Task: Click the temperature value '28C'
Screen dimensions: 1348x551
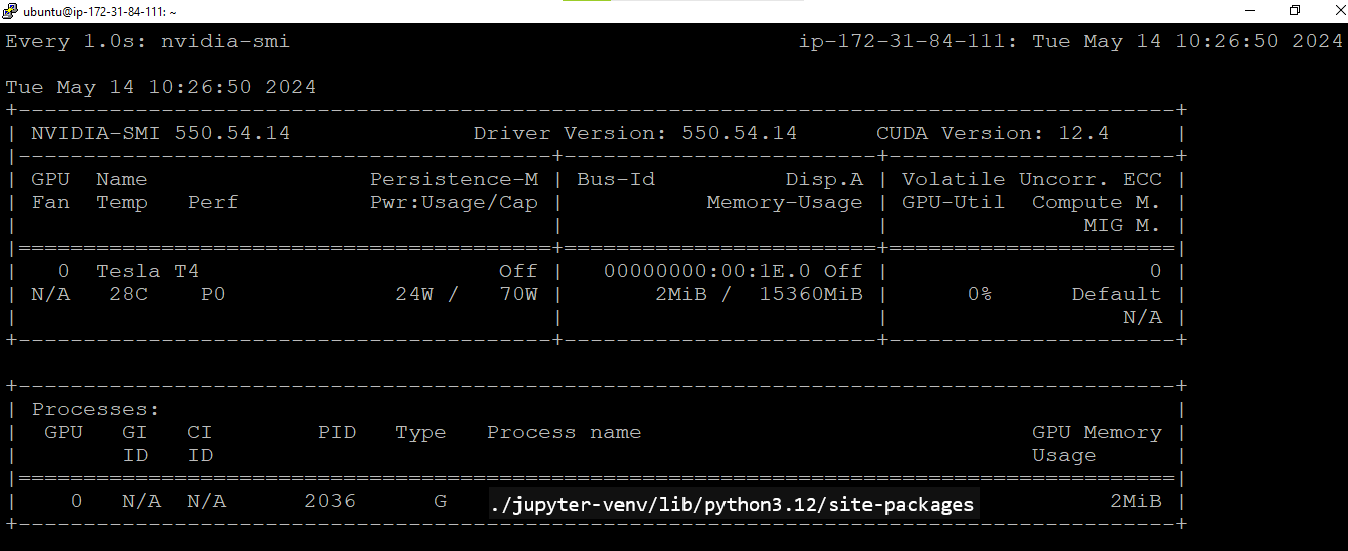Action: (128, 294)
